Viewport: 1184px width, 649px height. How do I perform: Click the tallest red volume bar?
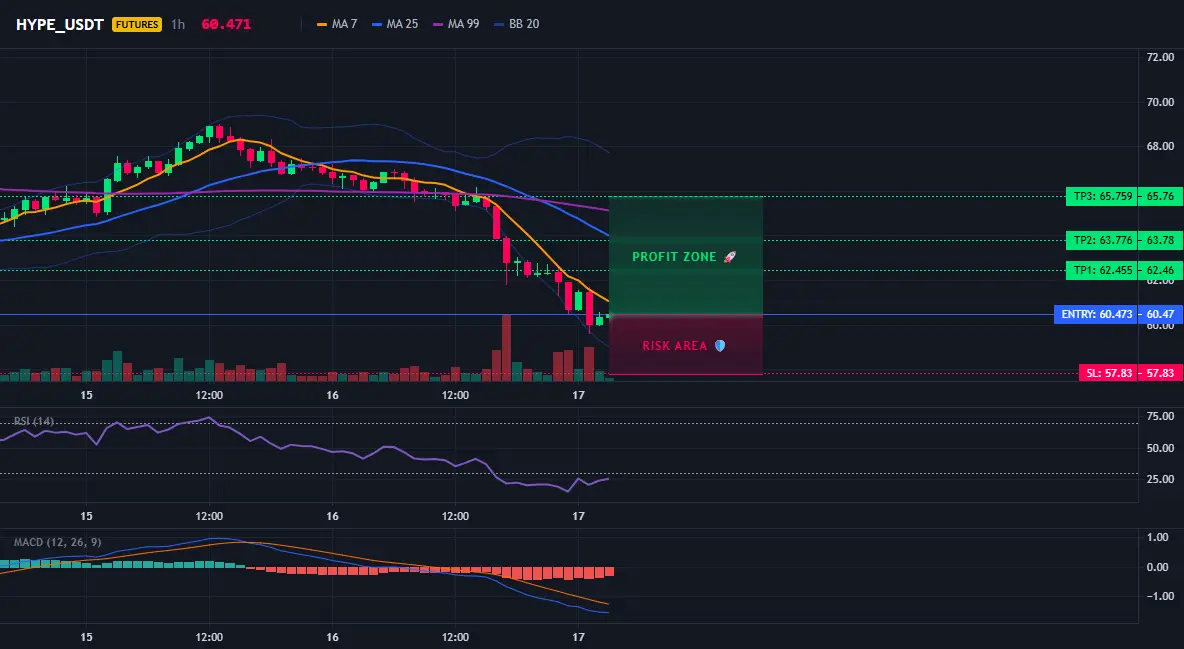pos(506,348)
